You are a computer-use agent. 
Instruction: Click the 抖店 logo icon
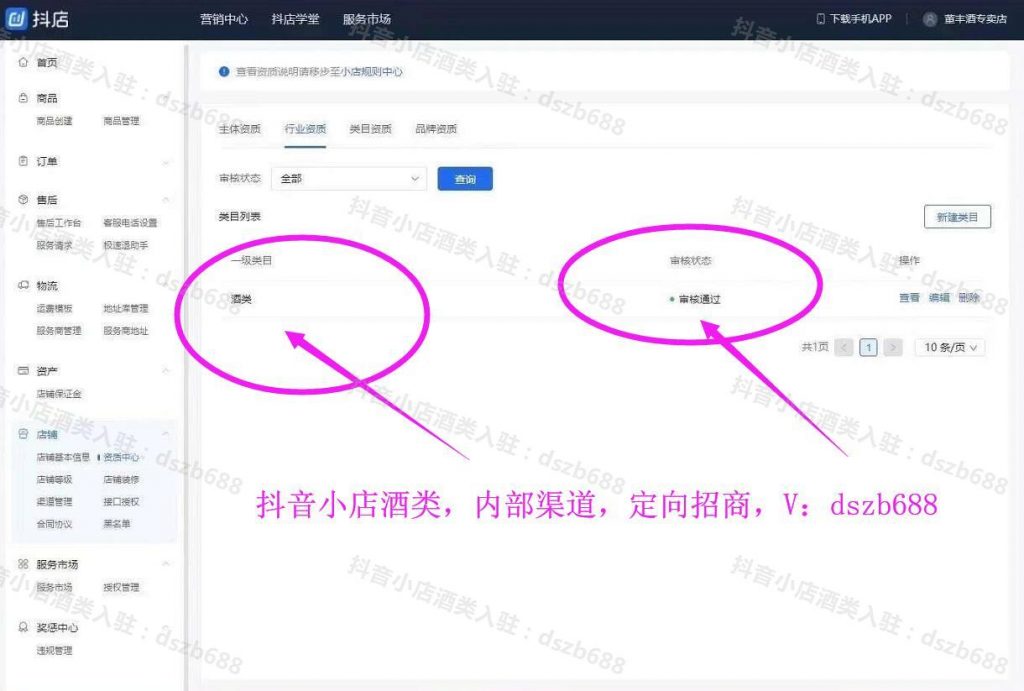(x=16, y=18)
